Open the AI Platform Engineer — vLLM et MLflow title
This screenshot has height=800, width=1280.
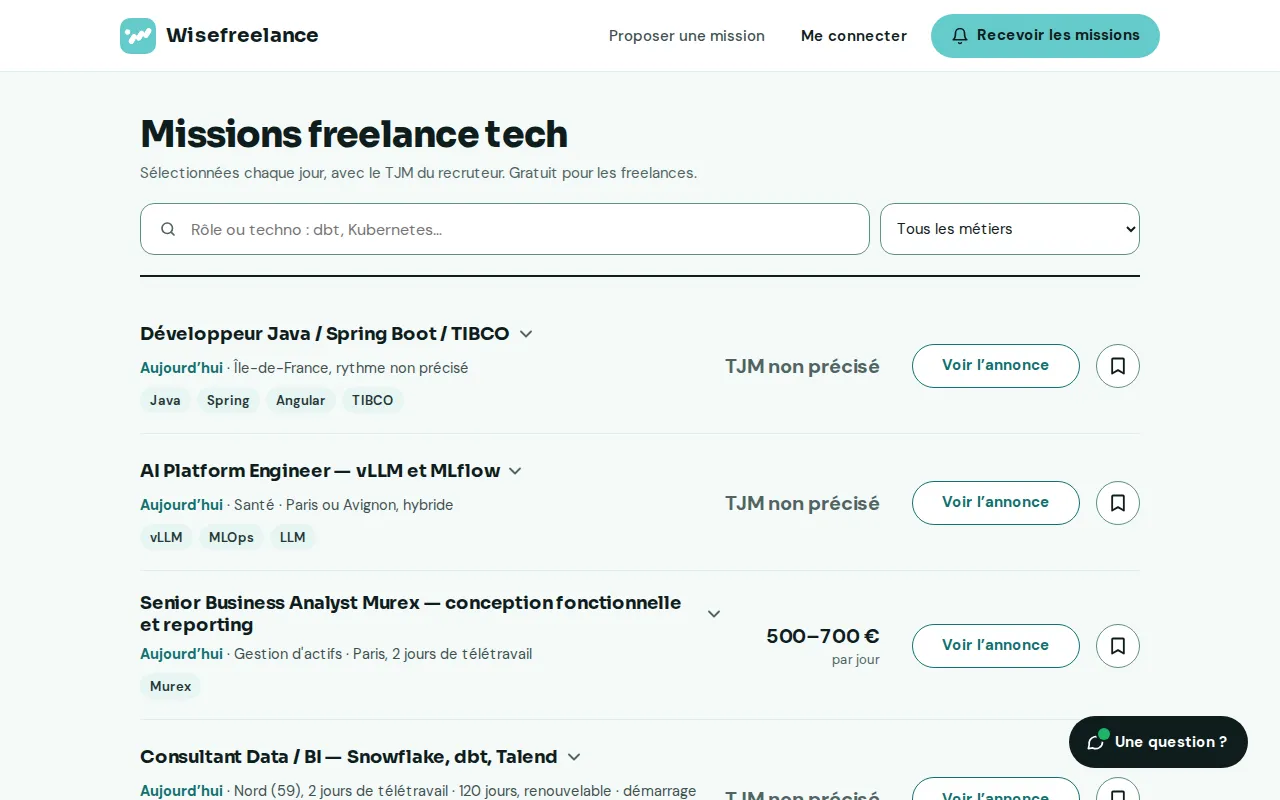319,471
